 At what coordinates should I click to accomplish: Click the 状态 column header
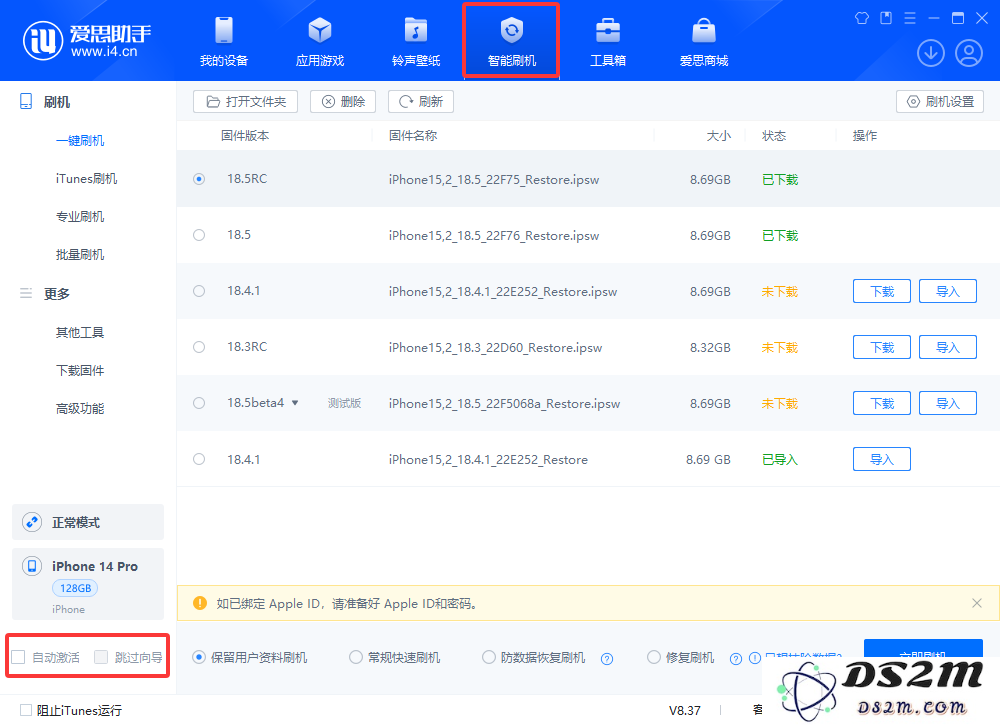click(x=774, y=136)
